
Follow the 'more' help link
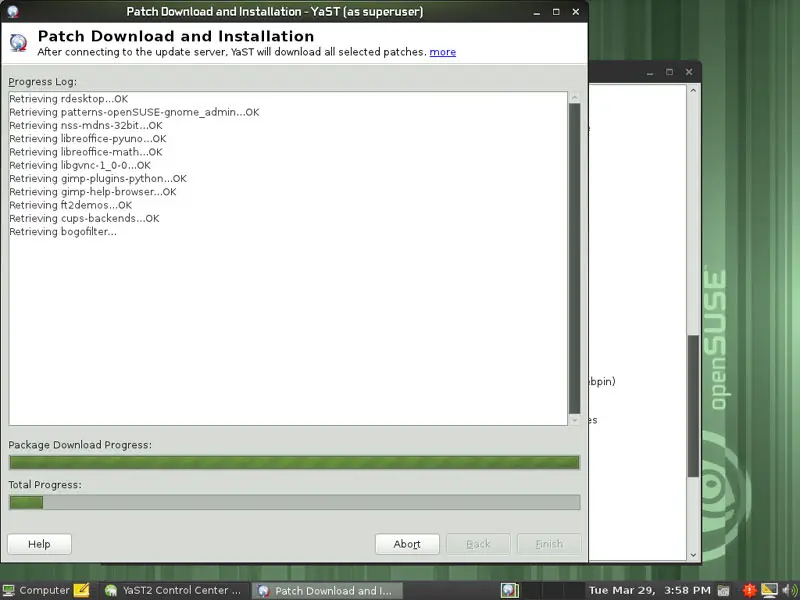coord(442,52)
